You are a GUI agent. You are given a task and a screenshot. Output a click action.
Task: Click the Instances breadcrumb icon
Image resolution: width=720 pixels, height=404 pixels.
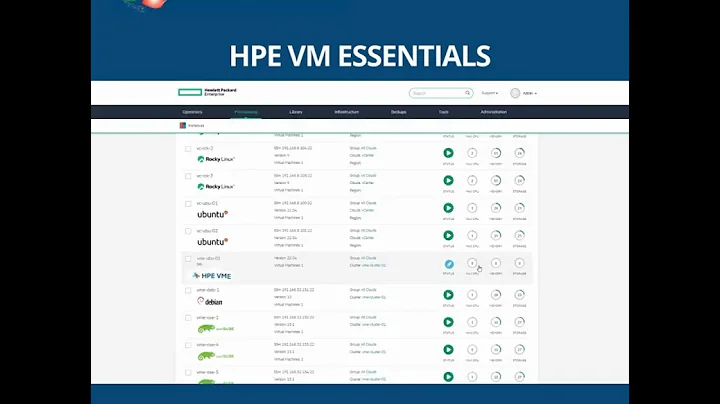pos(183,125)
